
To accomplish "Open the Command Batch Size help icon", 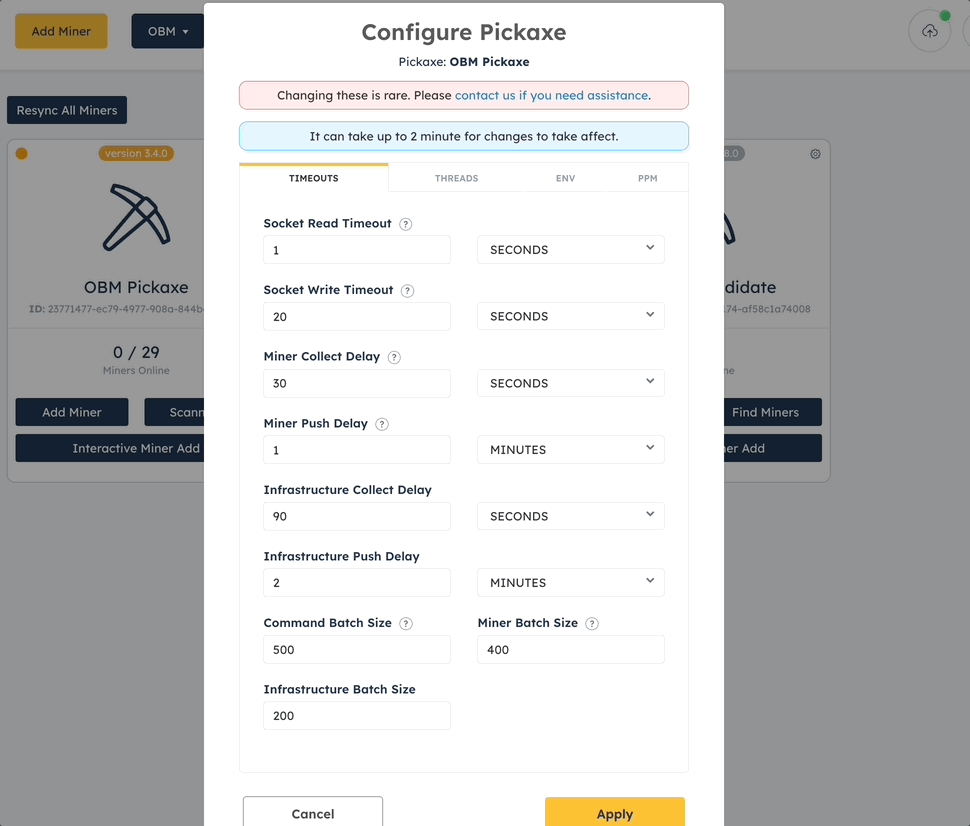I will click(x=406, y=623).
